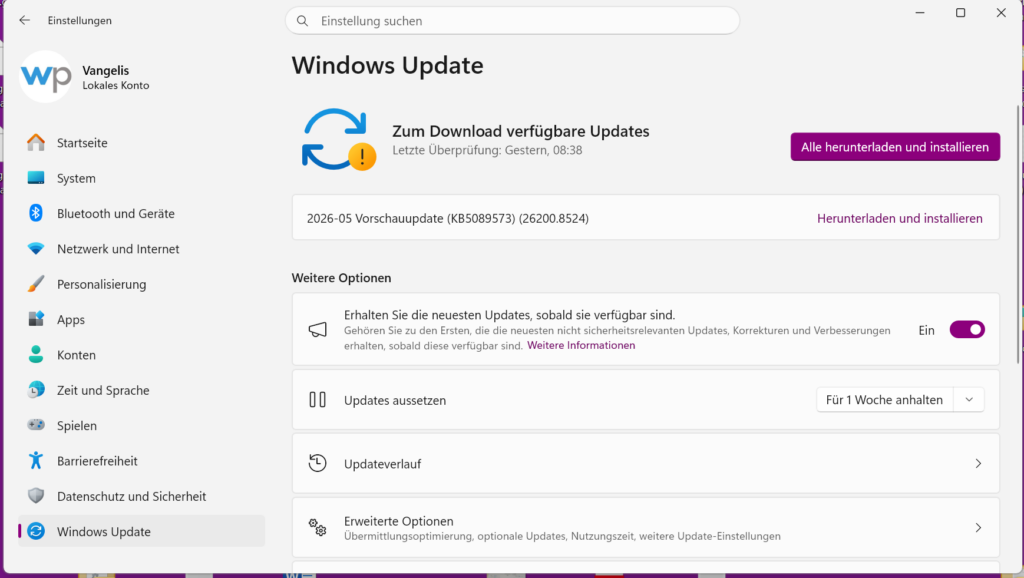The height and width of the screenshot is (578, 1024).
Task: Click the 2026-05 Vorschauupdate entry text
Action: (447, 218)
